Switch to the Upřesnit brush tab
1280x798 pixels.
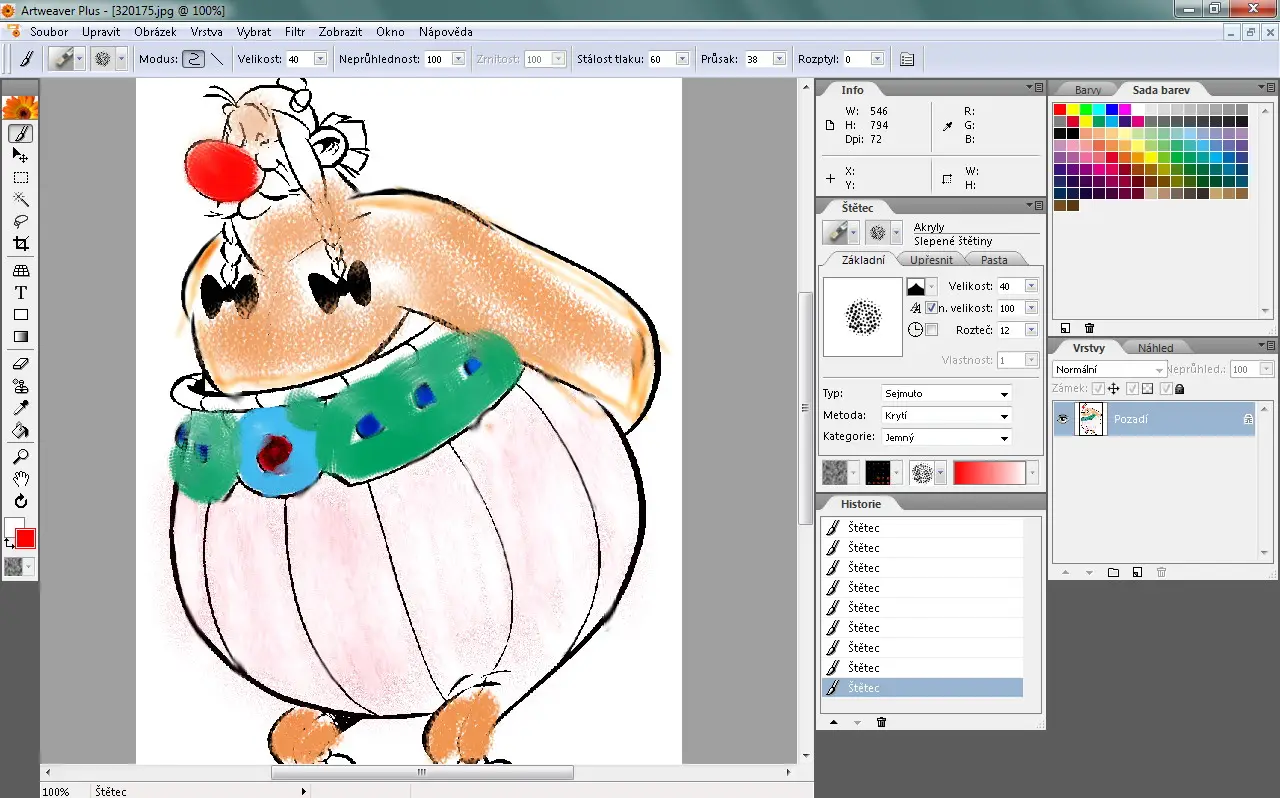tap(931, 260)
